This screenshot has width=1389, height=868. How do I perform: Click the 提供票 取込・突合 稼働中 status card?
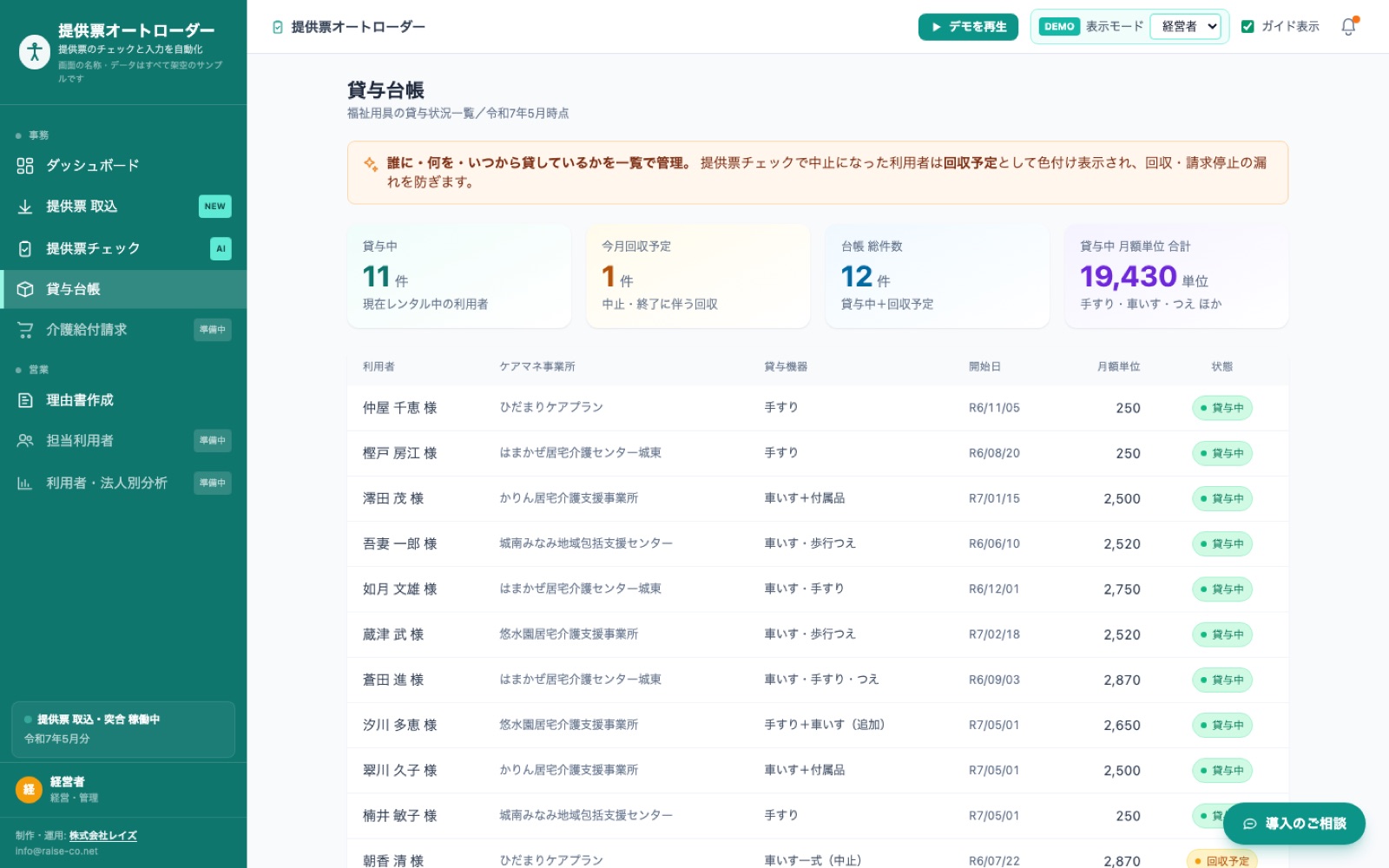[x=123, y=729]
